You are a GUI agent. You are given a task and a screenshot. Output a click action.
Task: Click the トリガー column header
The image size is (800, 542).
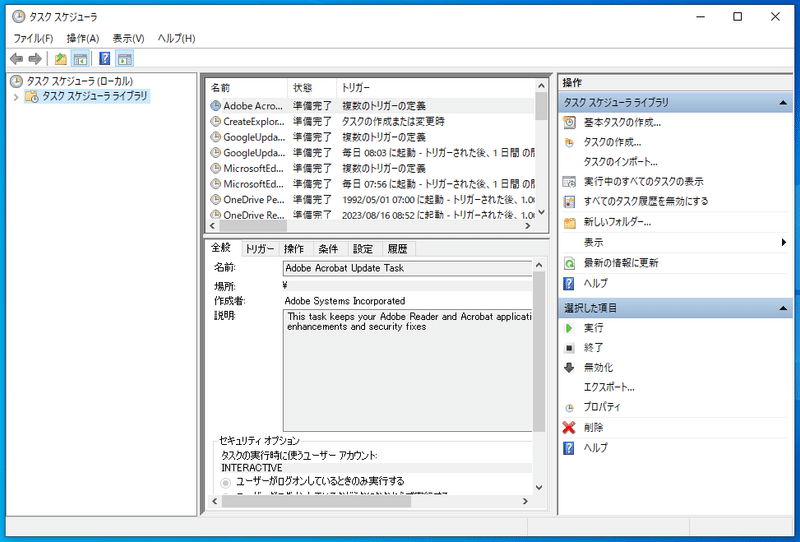tap(436, 88)
